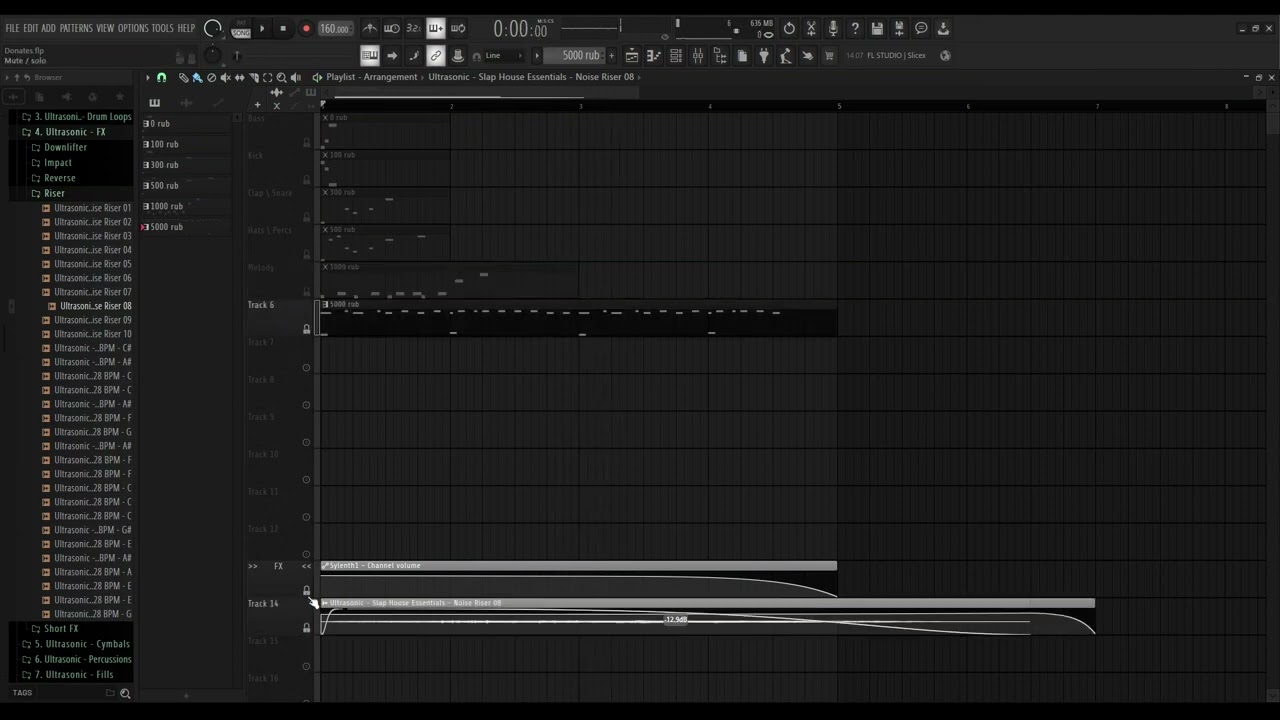Click the shopping cart icon
Viewport: 1280px width, 720px height.
click(x=829, y=56)
